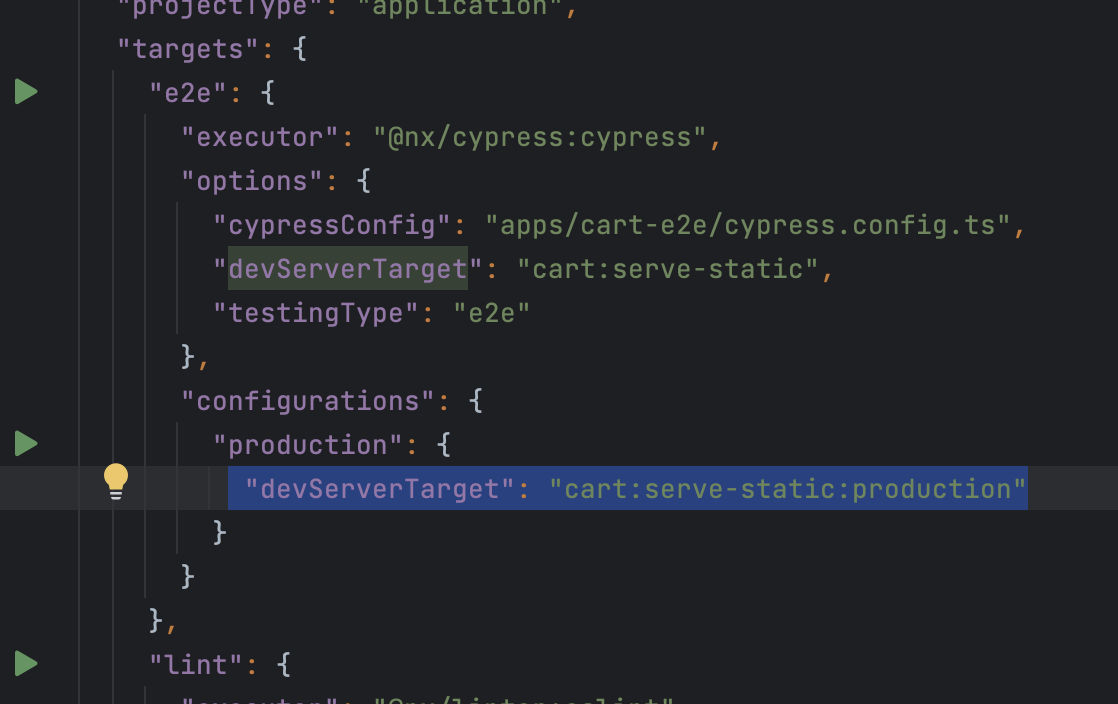Click the "apps/cart-e2e/cypress.config.ts" path value
The width and height of the screenshot is (1118, 704).
pyautogui.click(x=748, y=225)
